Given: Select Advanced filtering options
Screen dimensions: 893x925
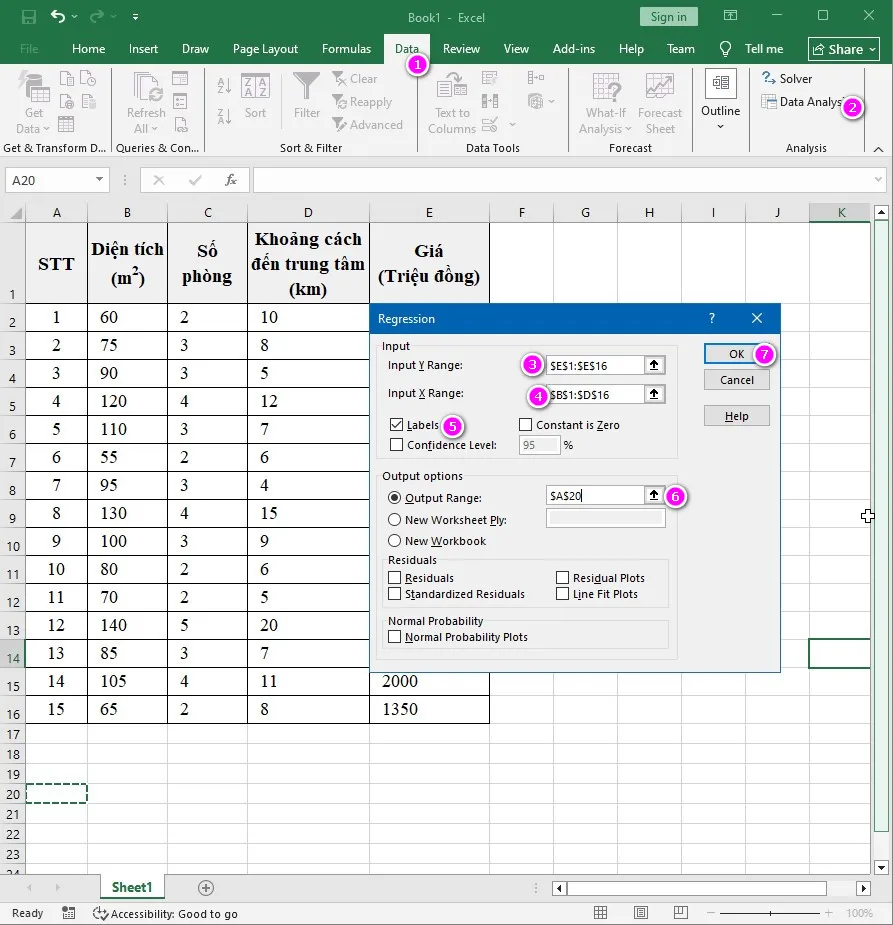Looking at the screenshot, I should pos(370,124).
